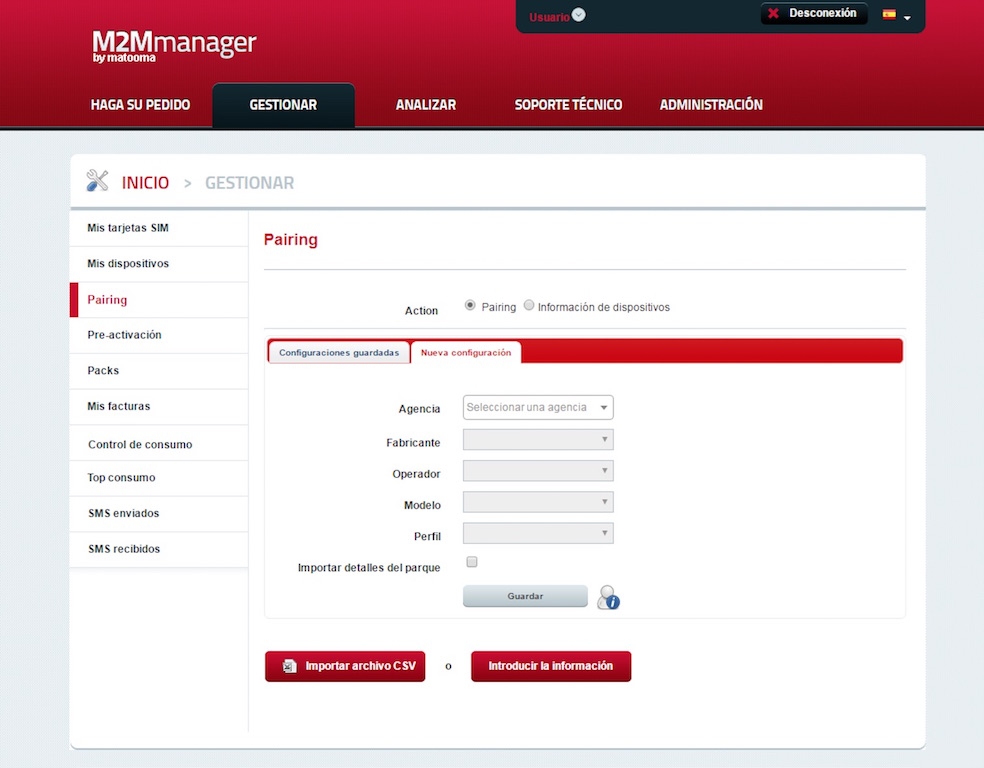
Task: Click the red X icon on Desconexión
Action: [773, 14]
